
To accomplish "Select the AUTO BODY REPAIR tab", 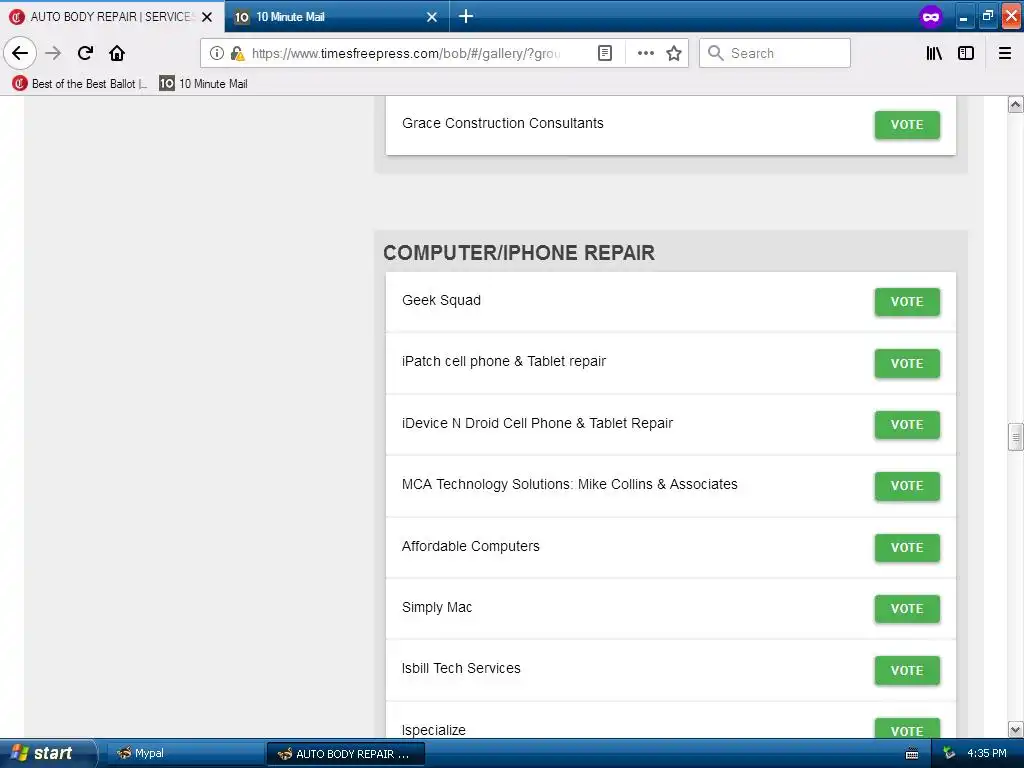I will [x=112, y=16].
